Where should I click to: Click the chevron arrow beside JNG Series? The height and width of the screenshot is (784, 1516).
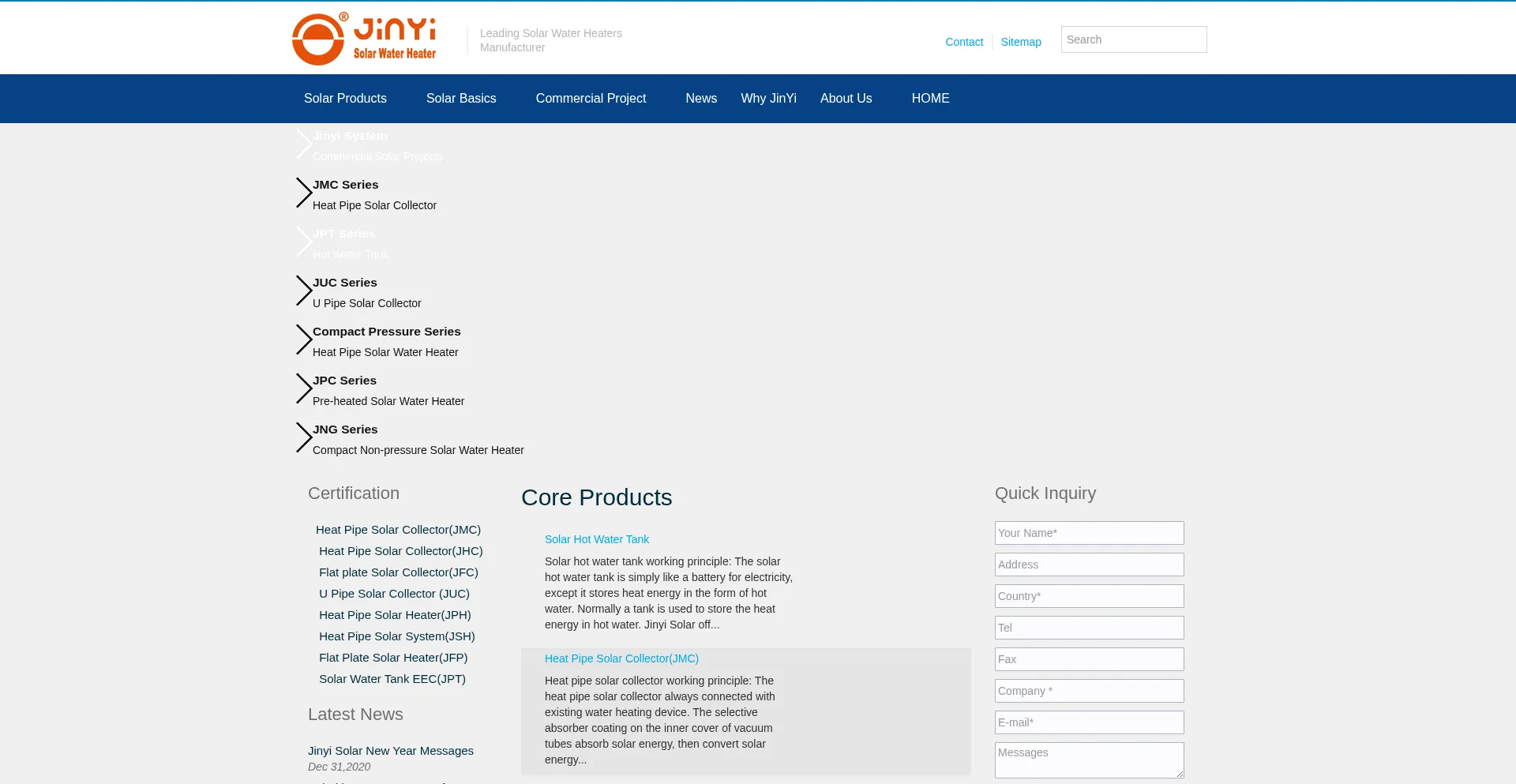pos(304,437)
